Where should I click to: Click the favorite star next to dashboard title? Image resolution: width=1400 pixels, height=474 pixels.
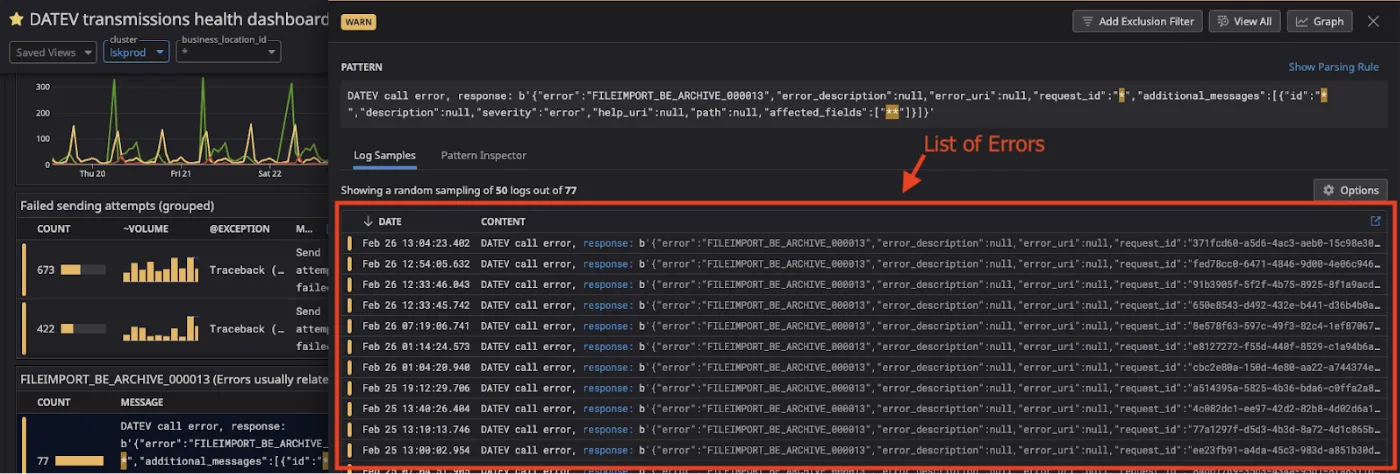pyautogui.click(x=16, y=19)
